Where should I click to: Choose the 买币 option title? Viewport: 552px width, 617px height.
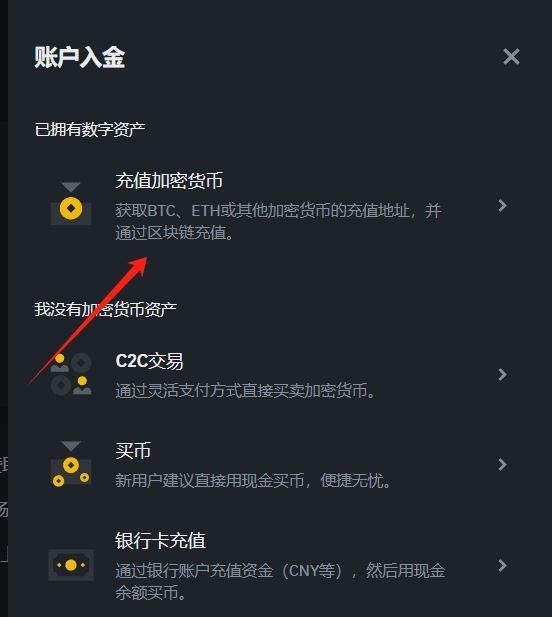coord(133,451)
